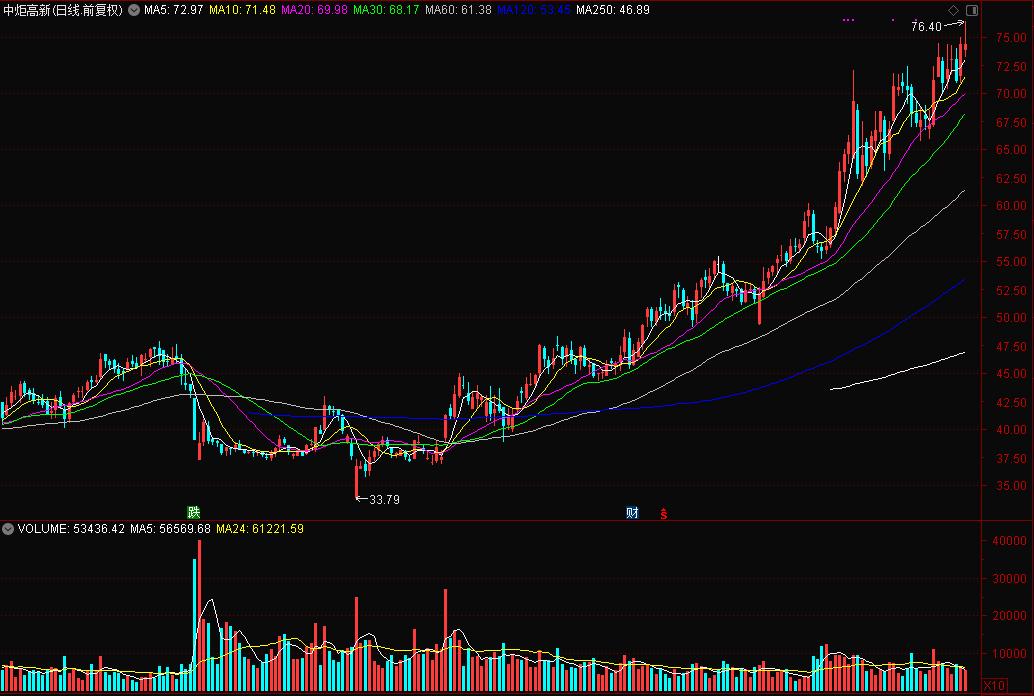Select the MA10: 71.48 label
The image size is (1034, 696).
pos(242,10)
